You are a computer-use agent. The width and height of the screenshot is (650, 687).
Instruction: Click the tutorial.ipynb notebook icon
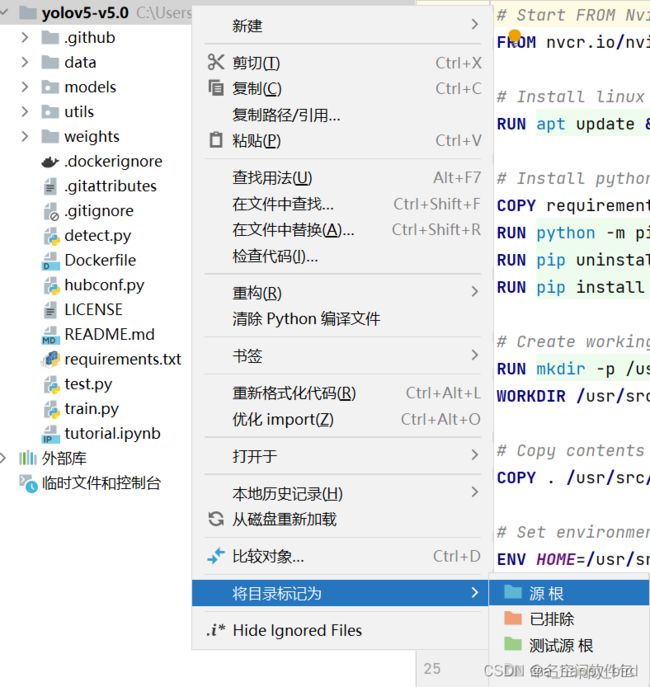50,434
